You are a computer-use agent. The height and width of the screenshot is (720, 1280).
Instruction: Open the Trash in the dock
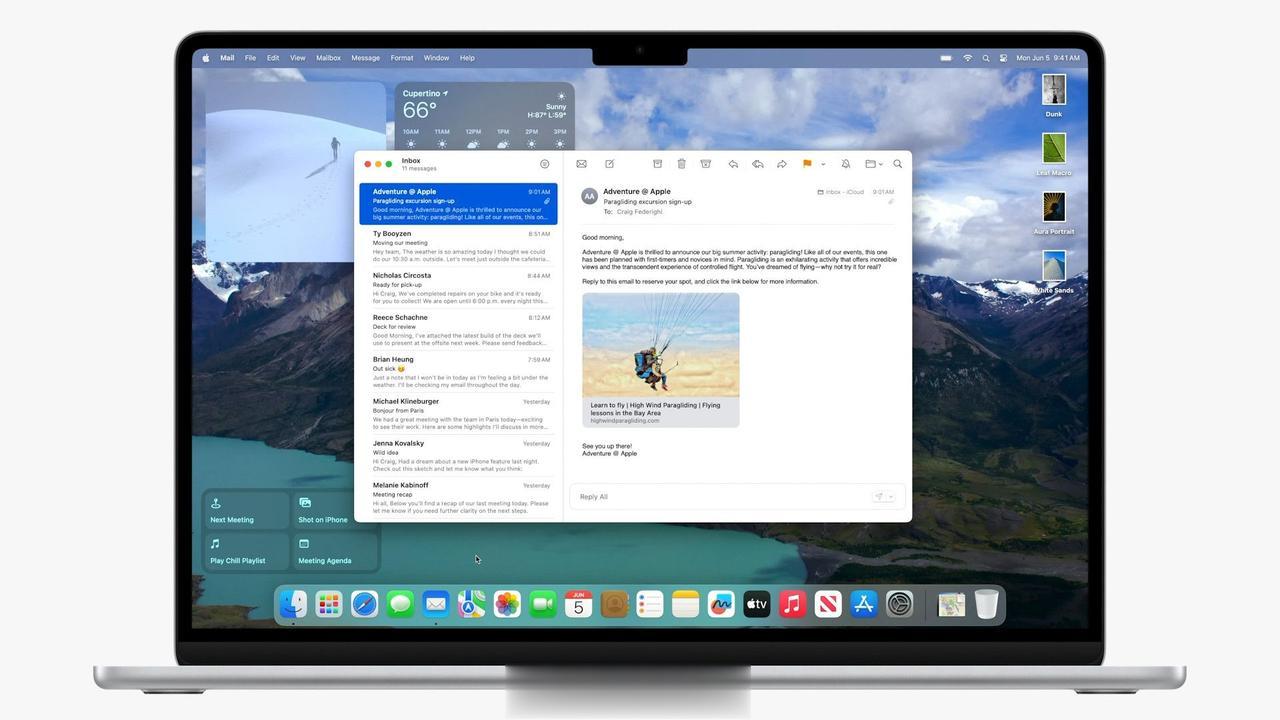tap(986, 604)
